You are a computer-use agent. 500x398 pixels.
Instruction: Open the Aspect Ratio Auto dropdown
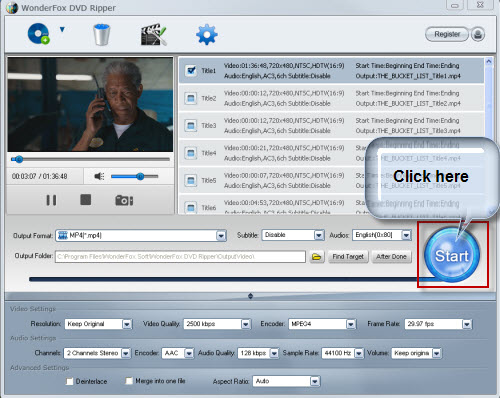pyautogui.click(x=315, y=381)
